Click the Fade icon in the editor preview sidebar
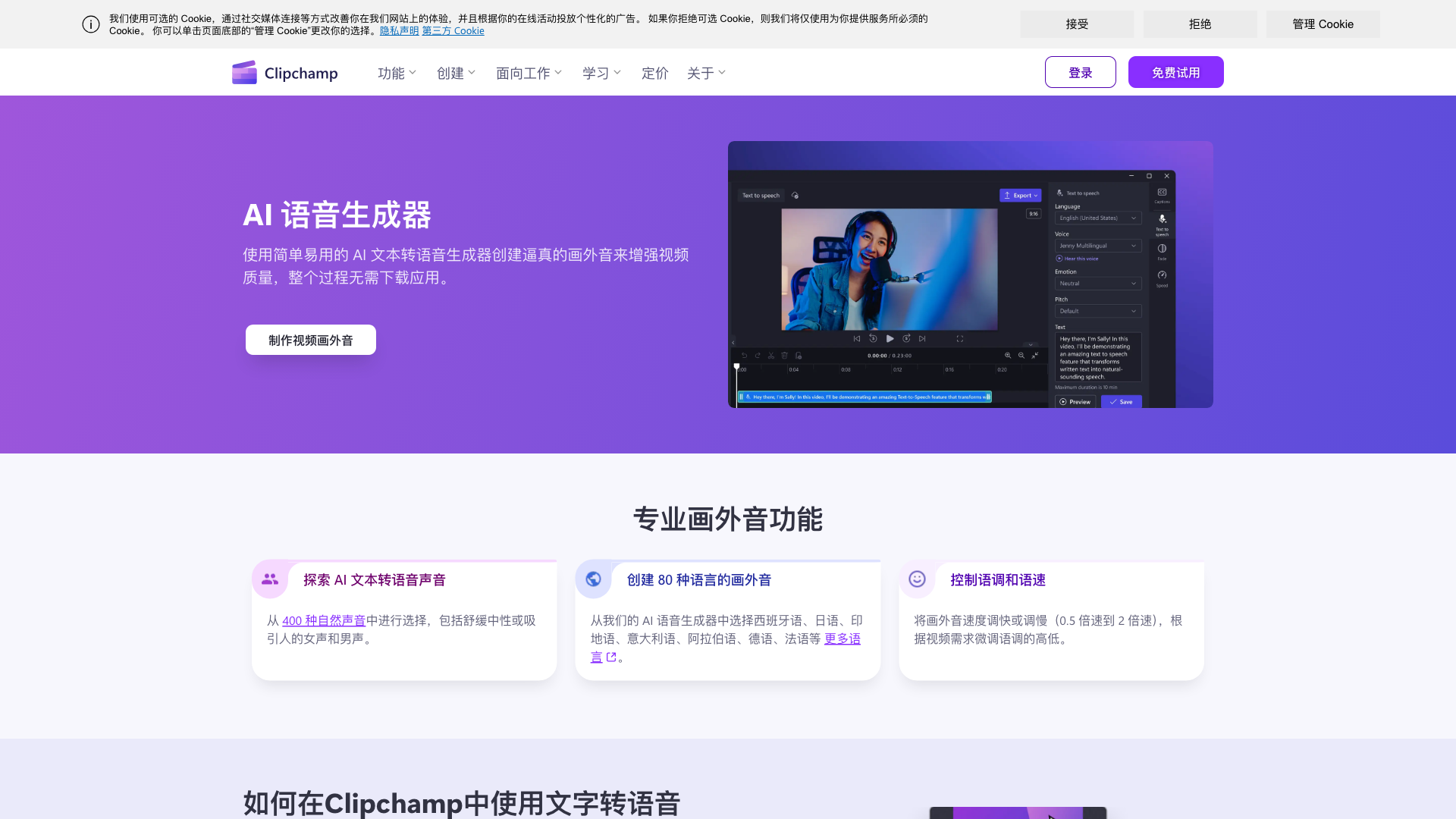This screenshot has width=1456, height=819. click(x=1162, y=249)
